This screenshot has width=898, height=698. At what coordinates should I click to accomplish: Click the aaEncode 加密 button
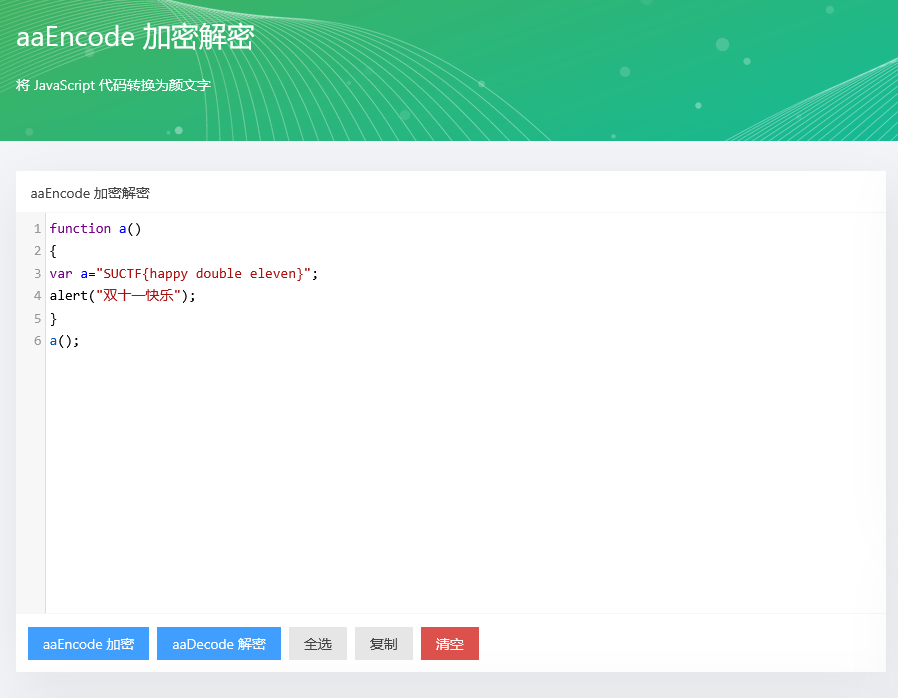[88, 644]
